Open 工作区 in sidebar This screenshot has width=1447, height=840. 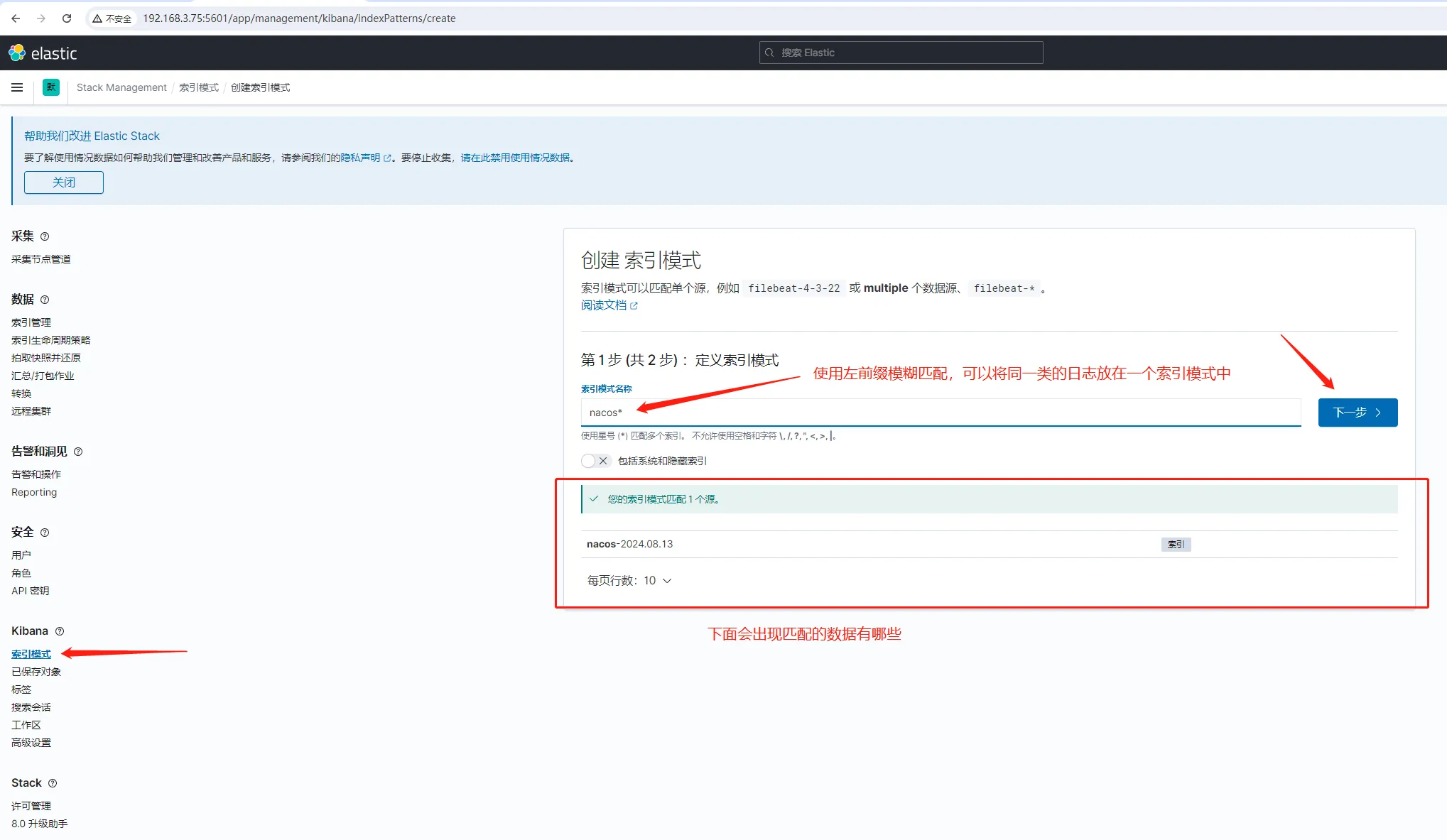pyautogui.click(x=26, y=725)
